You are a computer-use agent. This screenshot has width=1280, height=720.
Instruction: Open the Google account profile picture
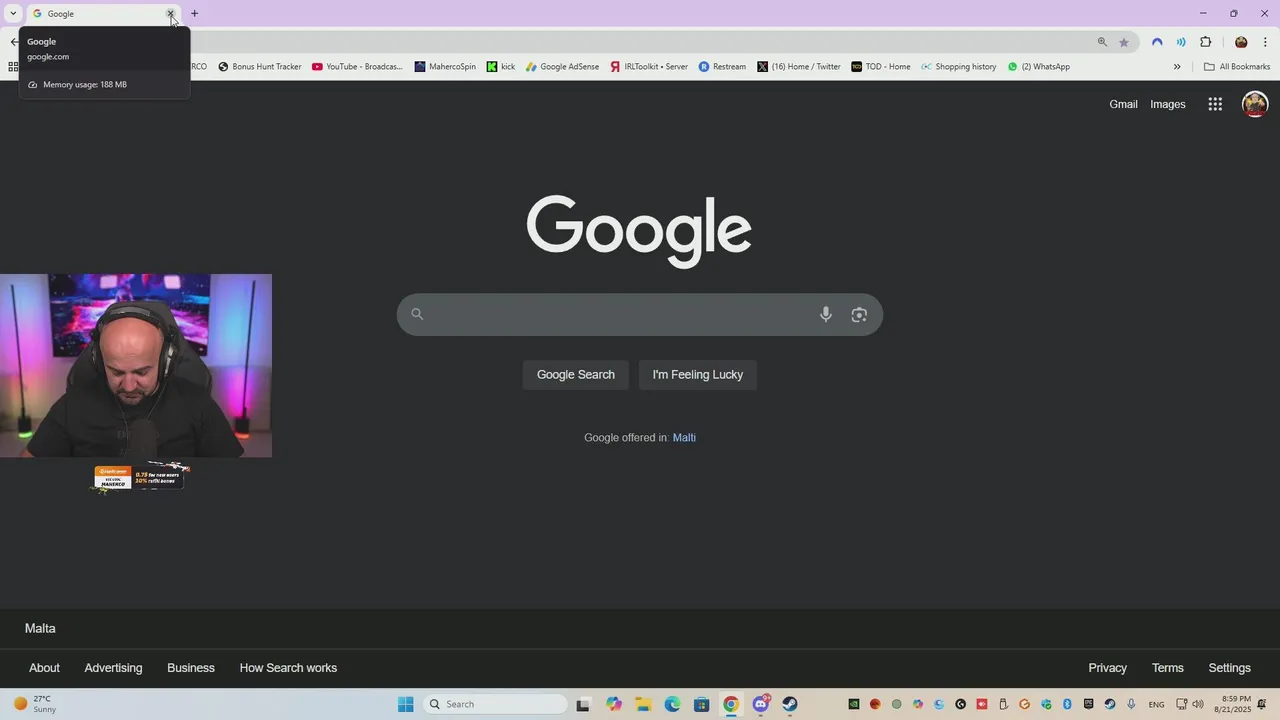click(1254, 104)
